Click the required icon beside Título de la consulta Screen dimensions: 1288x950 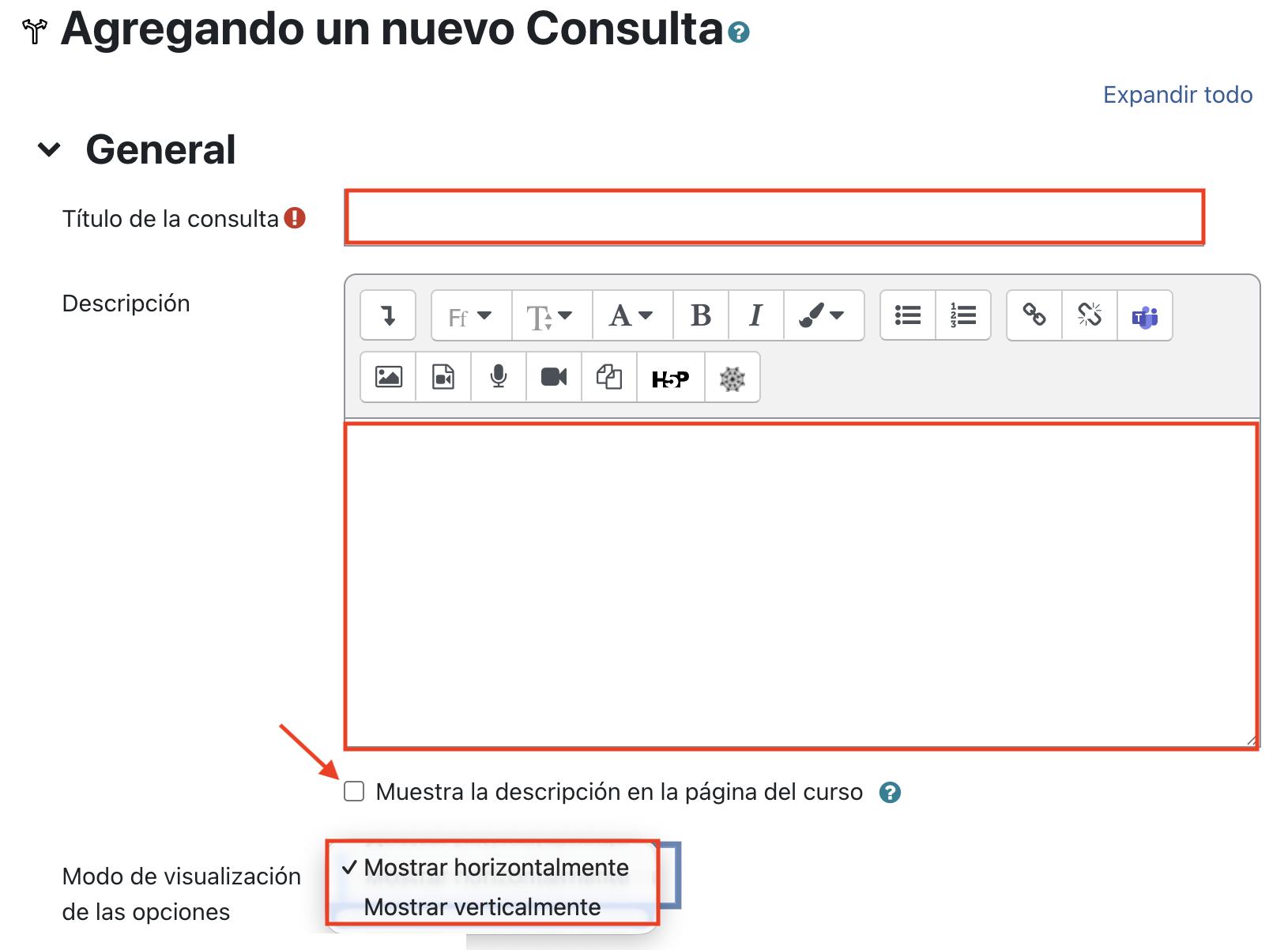(295, 217)
